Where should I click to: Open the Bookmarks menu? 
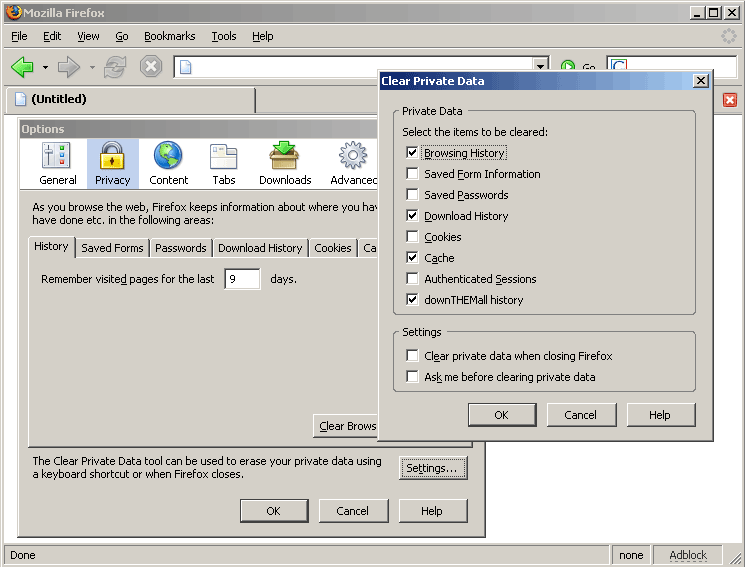(x=170, y=36)
